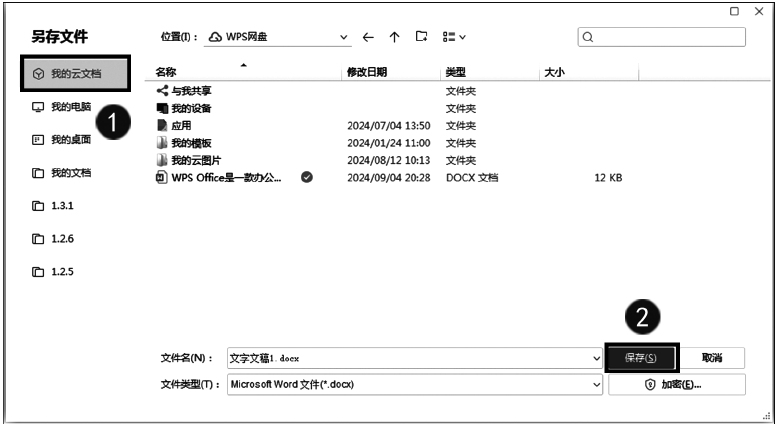This screenshot has height=427, width=779.
Task: Sort files by 修改日期 column header
Action: [367, 72]
